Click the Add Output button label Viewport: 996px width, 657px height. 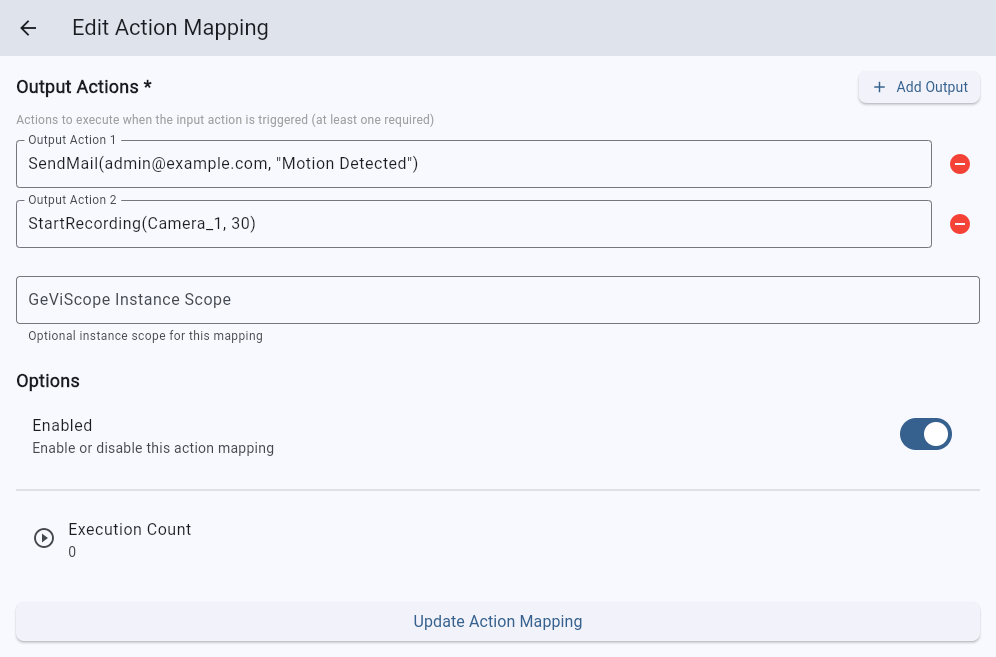(x=931, y=87)
